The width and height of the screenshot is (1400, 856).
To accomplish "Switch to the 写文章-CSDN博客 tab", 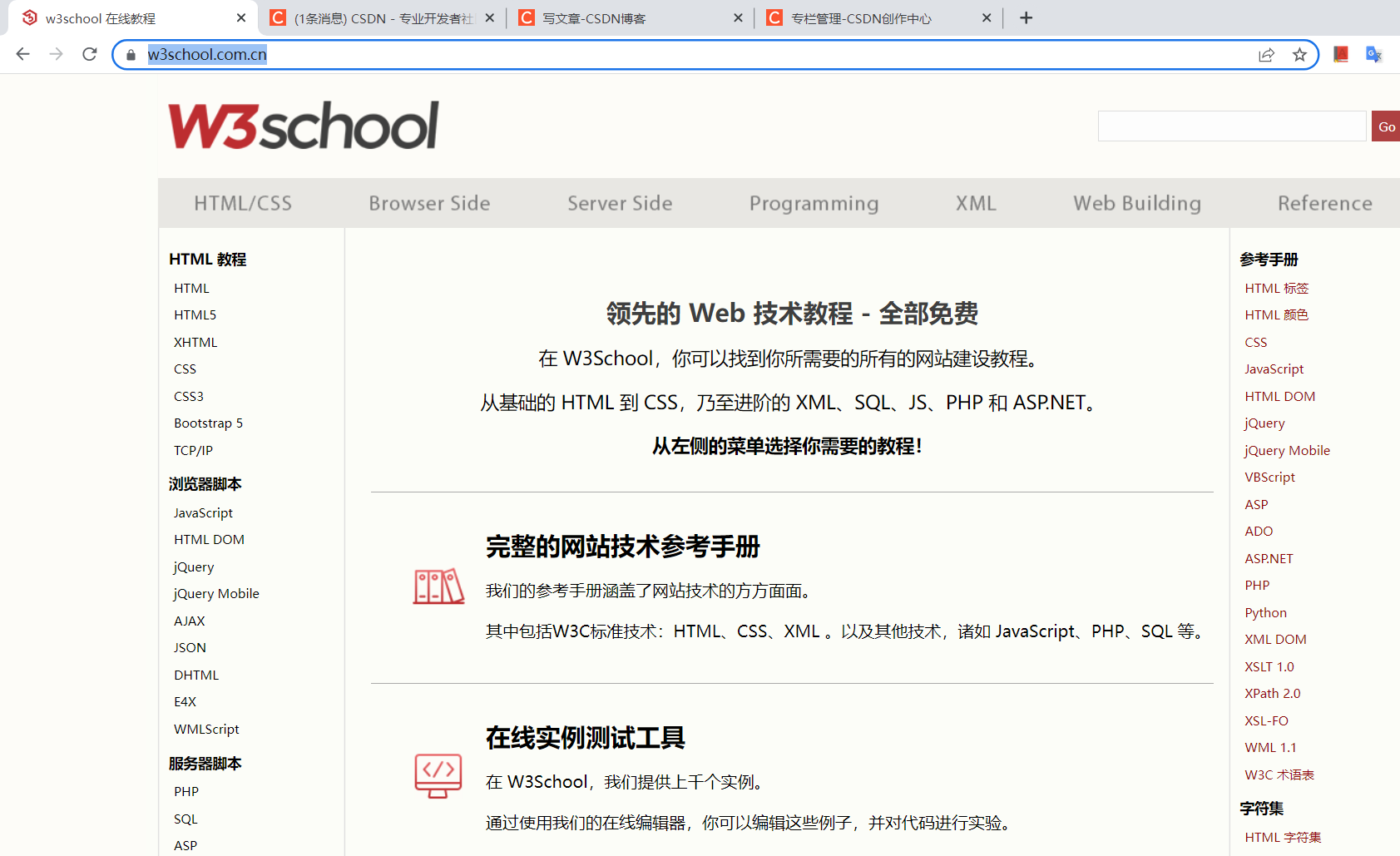I will (631, 18).
